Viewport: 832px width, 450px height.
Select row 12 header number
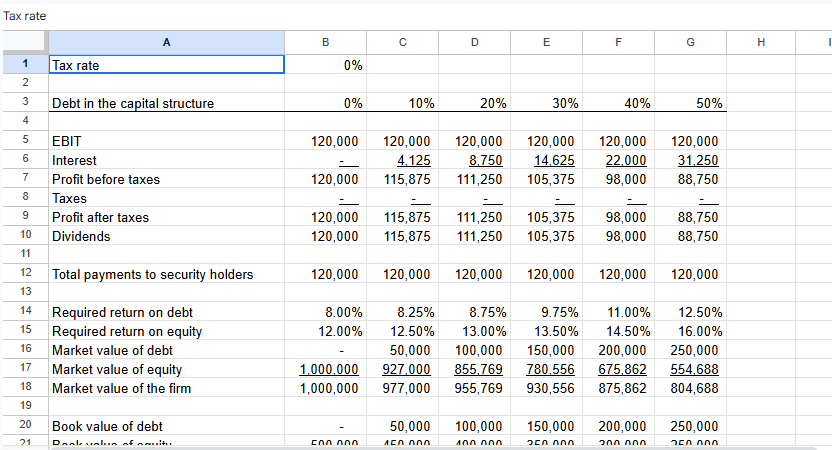[24, 273]
